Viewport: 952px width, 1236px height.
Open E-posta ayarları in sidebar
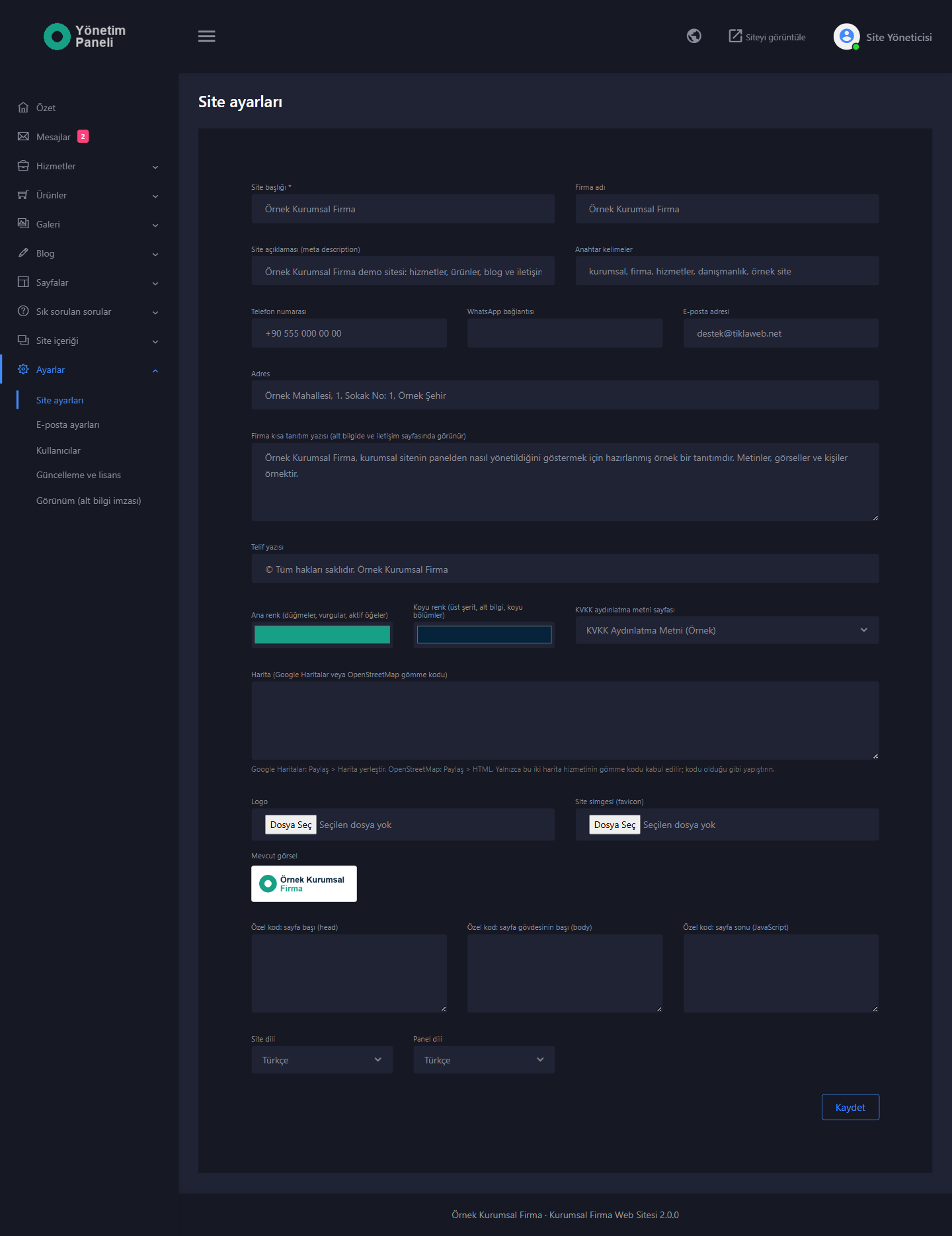coord(67,425)
